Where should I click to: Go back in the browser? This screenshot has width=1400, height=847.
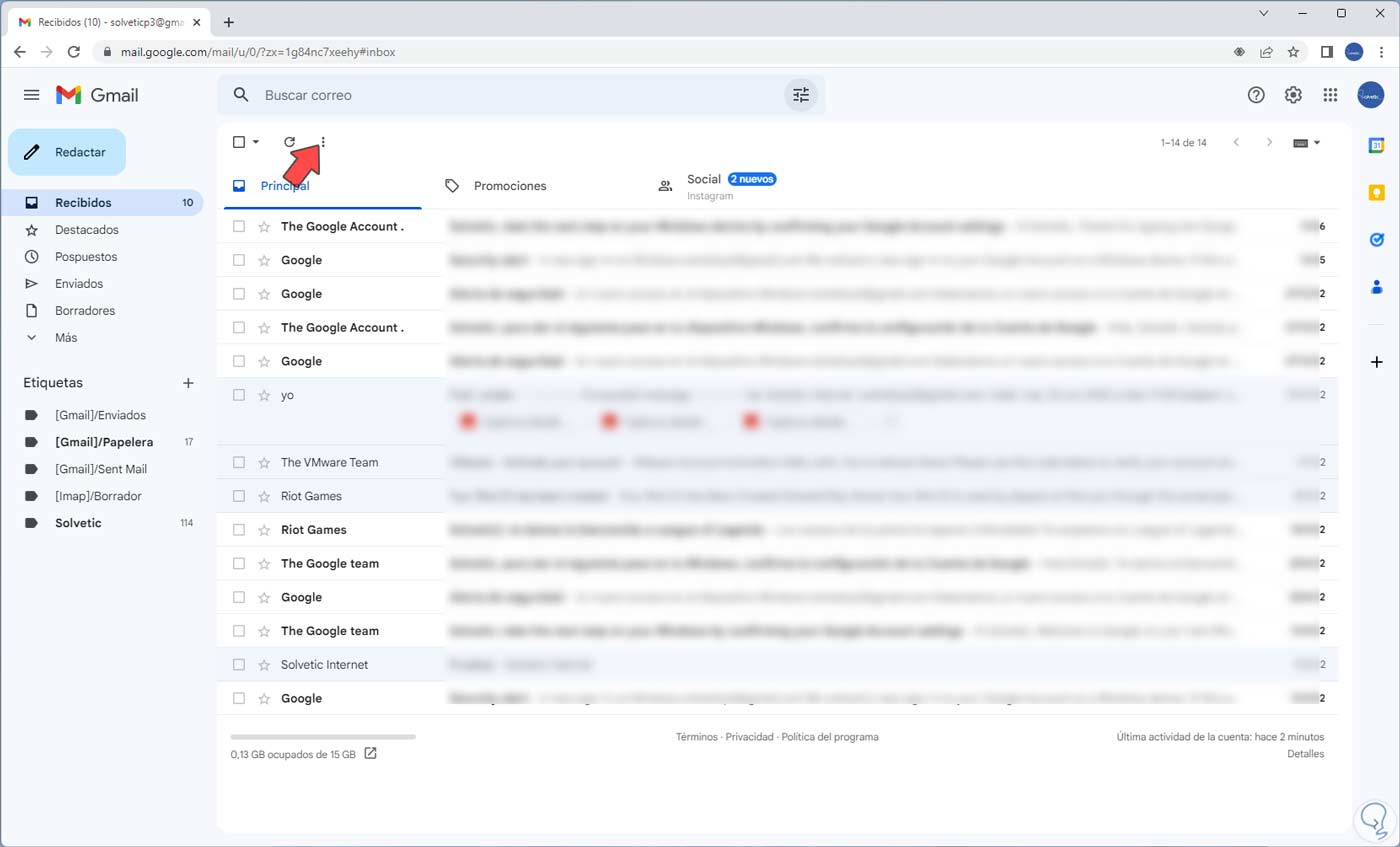point(20,52)
